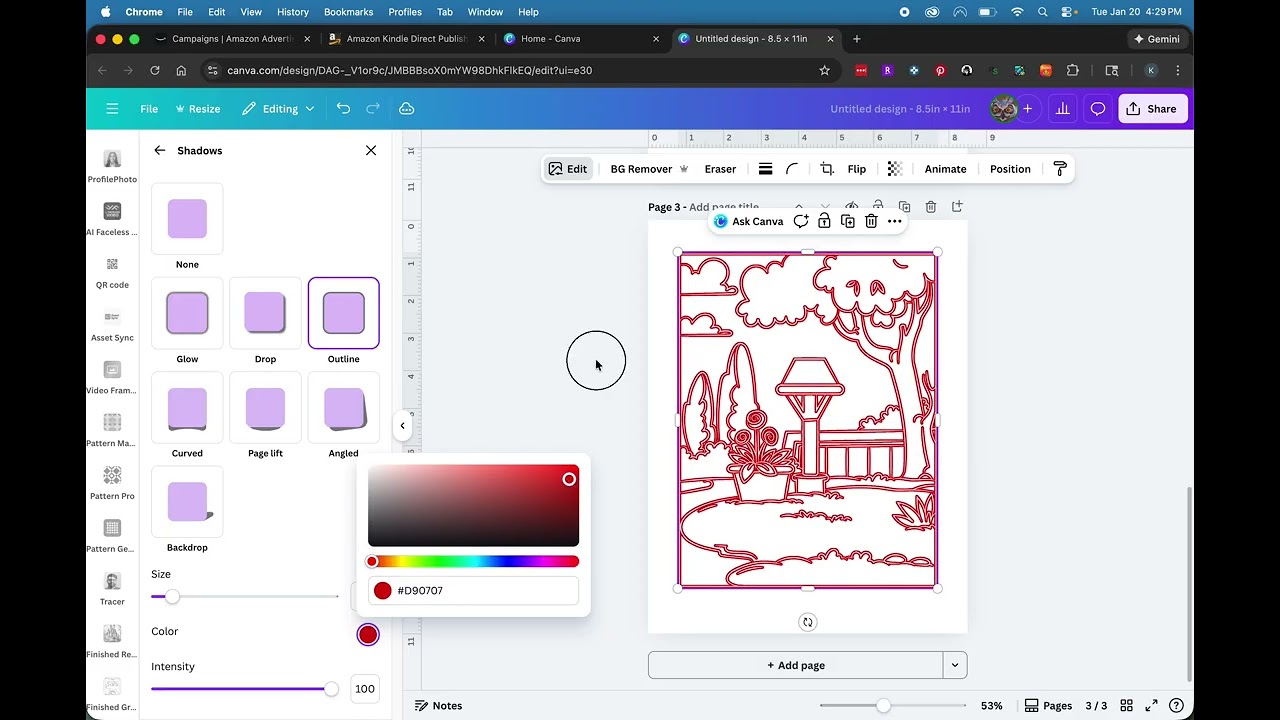Click the Redo arrow in the top bar
The image size is (1280, 720).
pos(373,109)
